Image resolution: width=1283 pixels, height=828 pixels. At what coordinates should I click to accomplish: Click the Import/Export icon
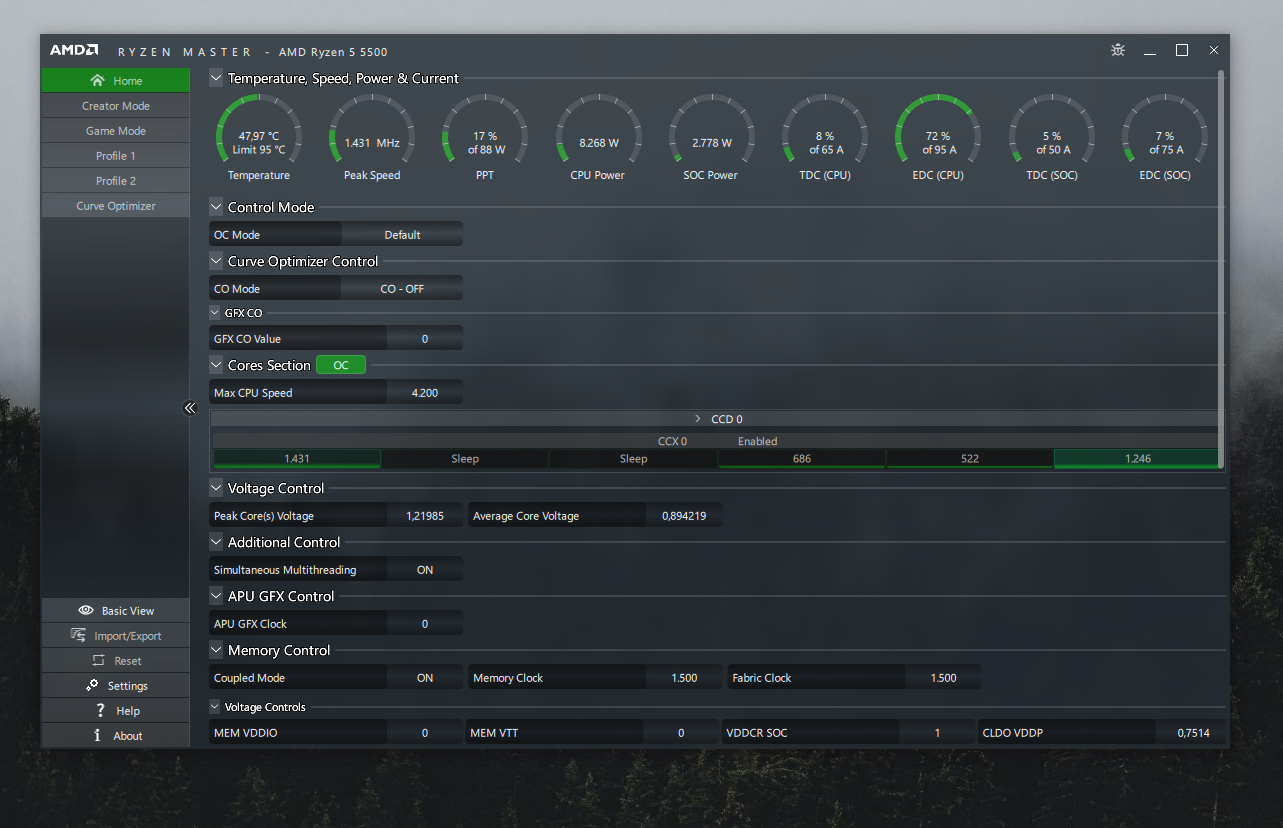click(x=78, y=635)
